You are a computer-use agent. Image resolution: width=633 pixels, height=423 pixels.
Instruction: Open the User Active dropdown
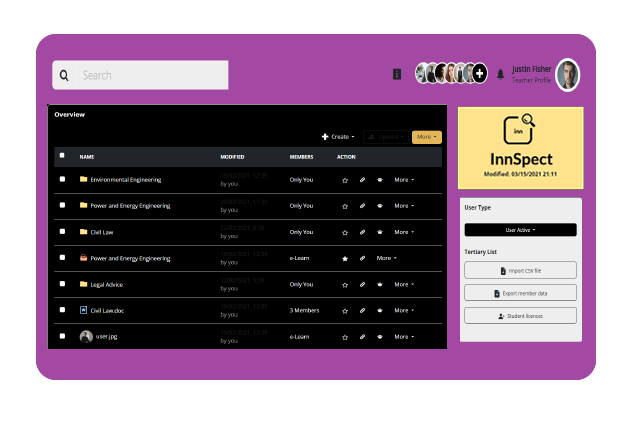click(x=520, y=230)
